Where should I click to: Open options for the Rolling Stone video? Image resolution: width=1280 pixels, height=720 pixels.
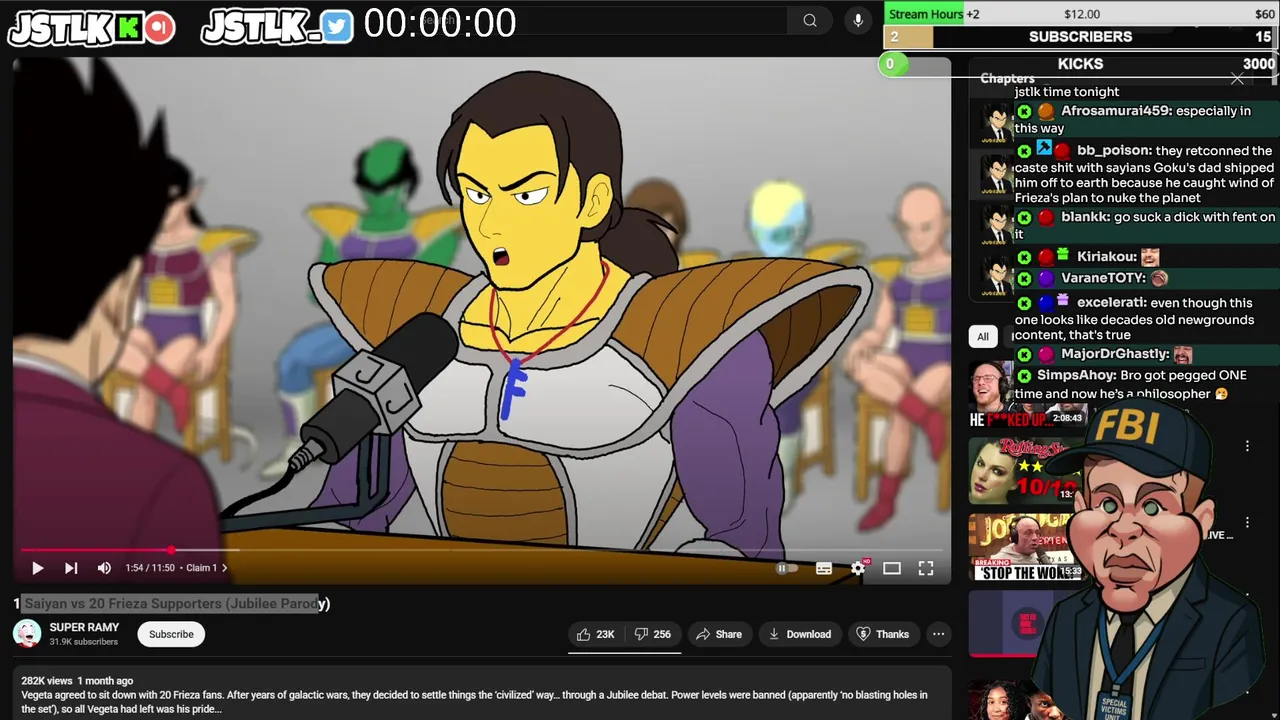1247,446
